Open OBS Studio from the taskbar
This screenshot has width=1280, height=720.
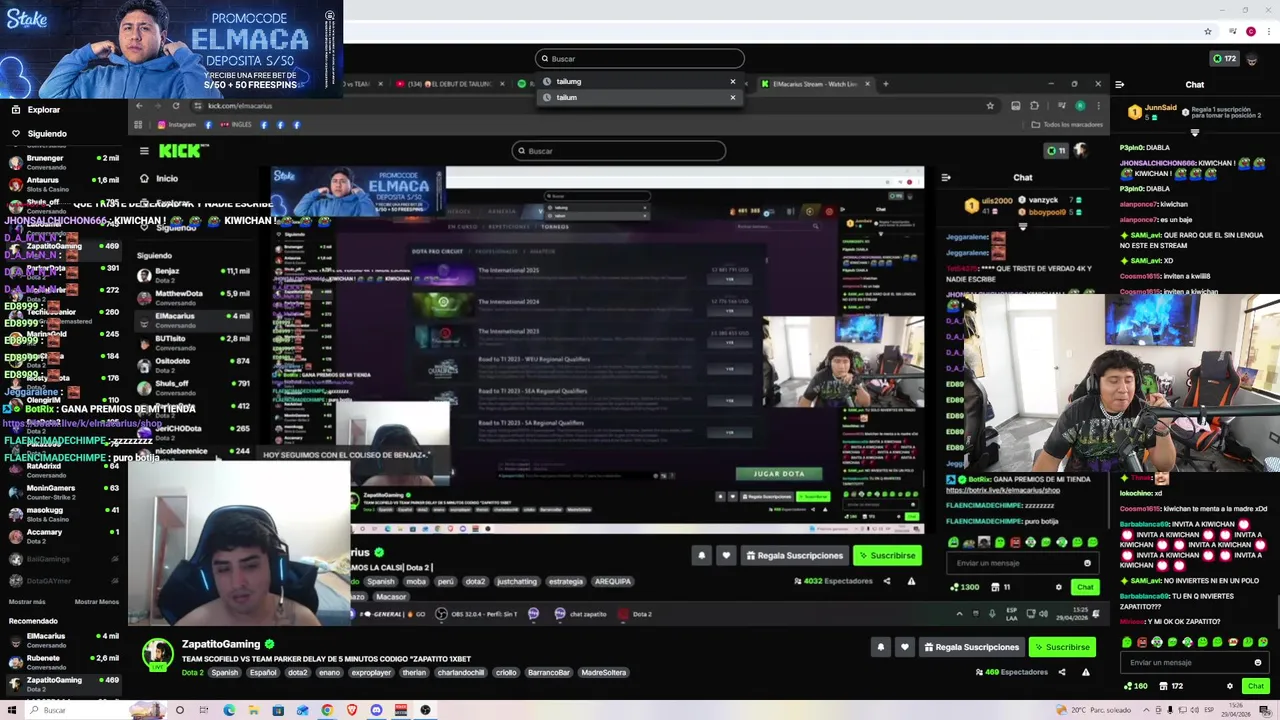(x=425, y=711)
